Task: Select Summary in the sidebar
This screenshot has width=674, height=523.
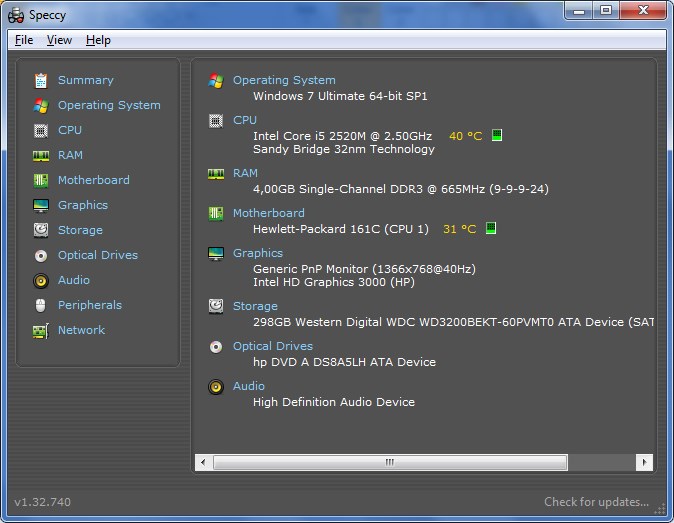Action: (x=86, y=80)
